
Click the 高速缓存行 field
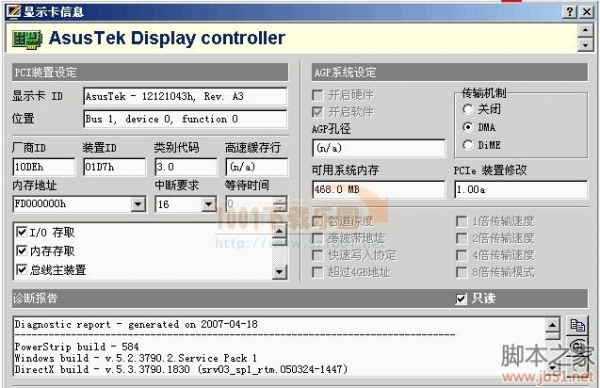pyautogui.click(x=256, y=167)
